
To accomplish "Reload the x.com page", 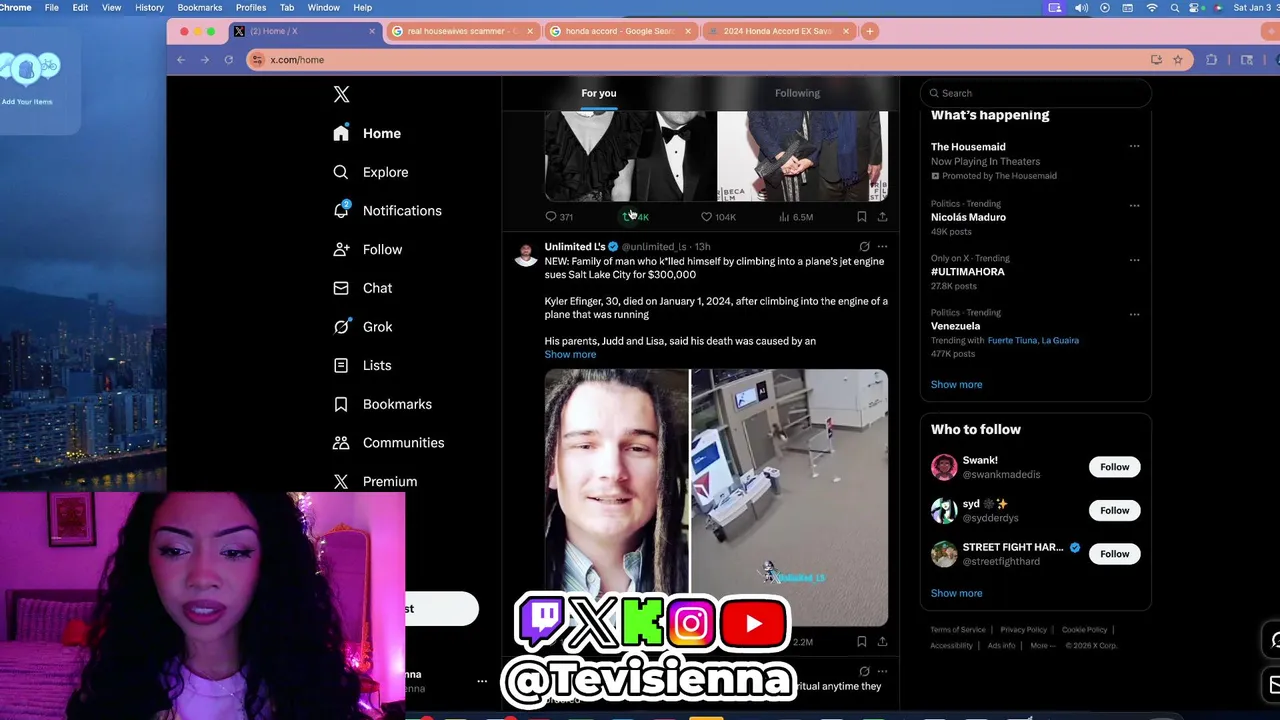I will [228, 60].
